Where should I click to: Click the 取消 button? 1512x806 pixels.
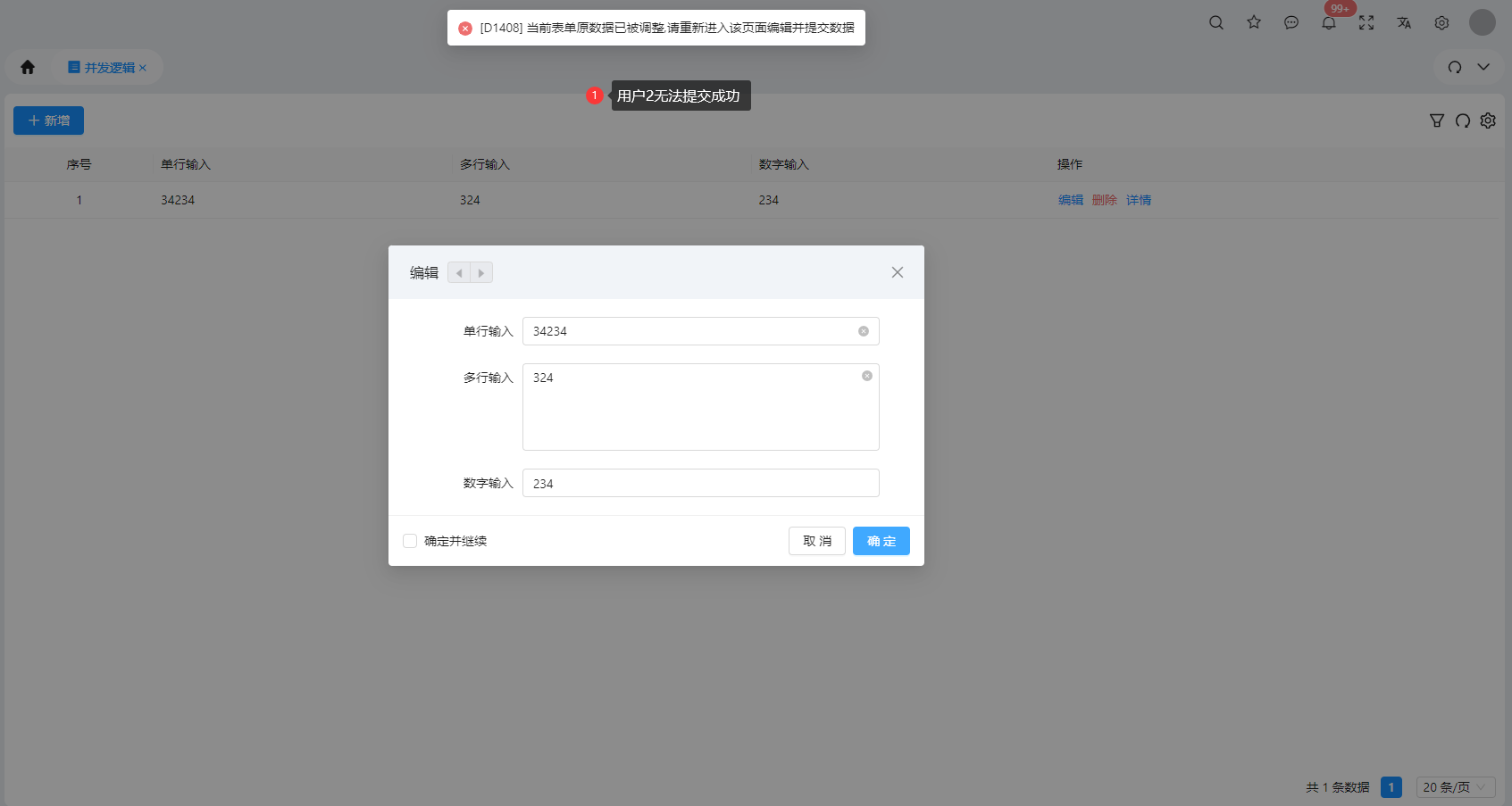click(816, 541)
